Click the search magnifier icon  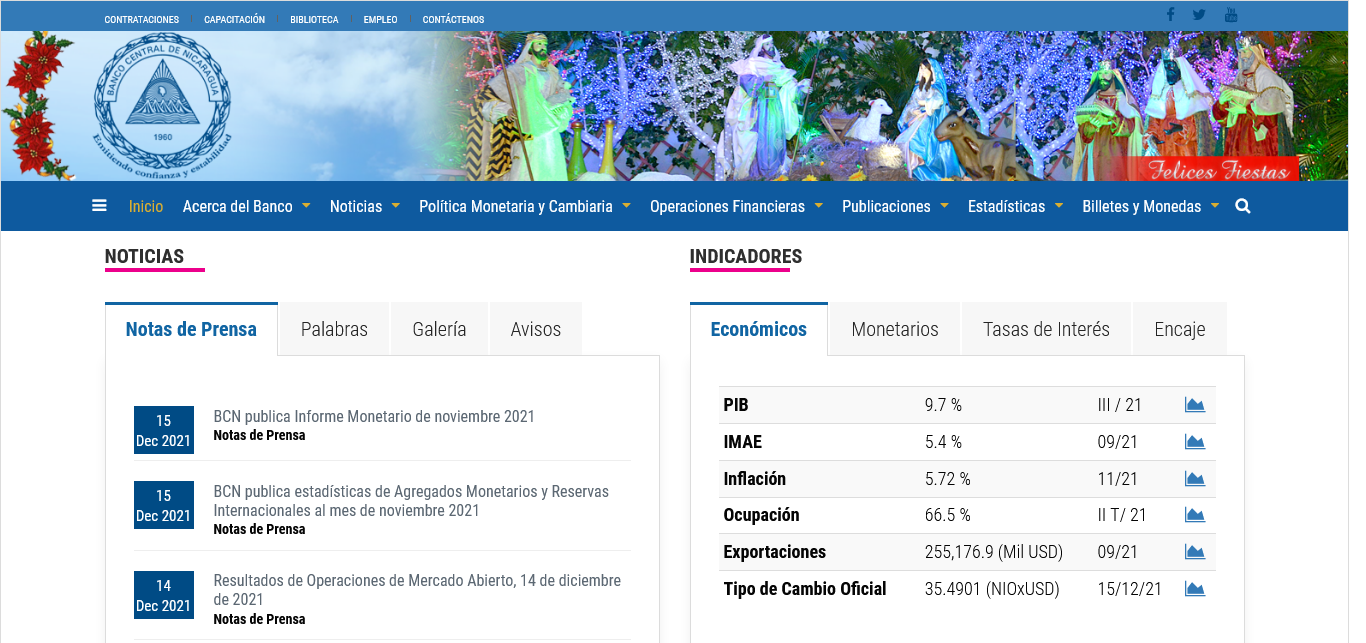[1243, 206]
